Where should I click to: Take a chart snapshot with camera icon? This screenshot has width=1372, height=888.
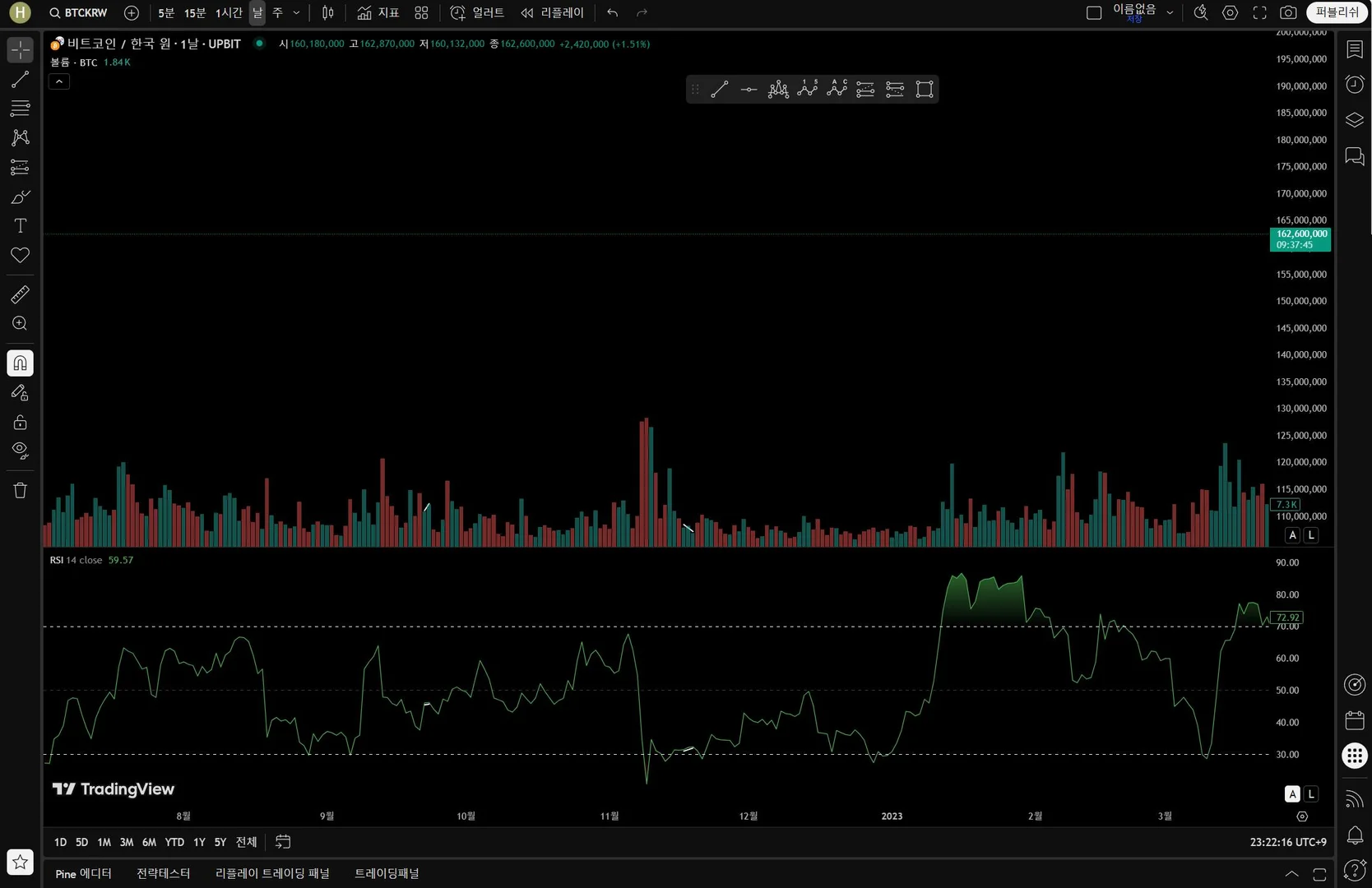pyautogui.click(x=1288, y=12)
